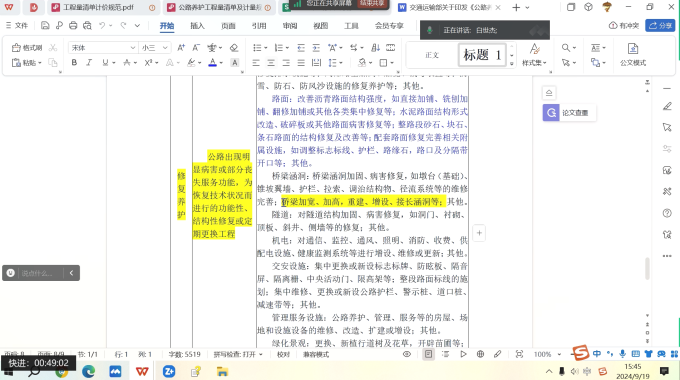Insert numbered list
The height and width of the screenshot is (380, 680).
pos(279,48)
